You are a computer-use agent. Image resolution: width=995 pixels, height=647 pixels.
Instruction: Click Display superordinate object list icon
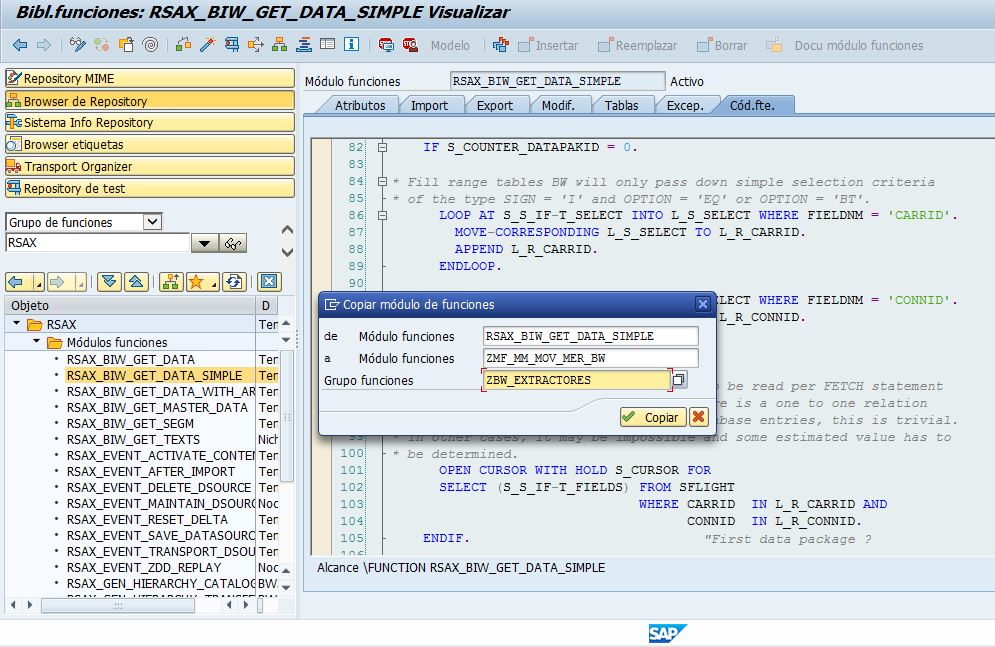(171, 282)
